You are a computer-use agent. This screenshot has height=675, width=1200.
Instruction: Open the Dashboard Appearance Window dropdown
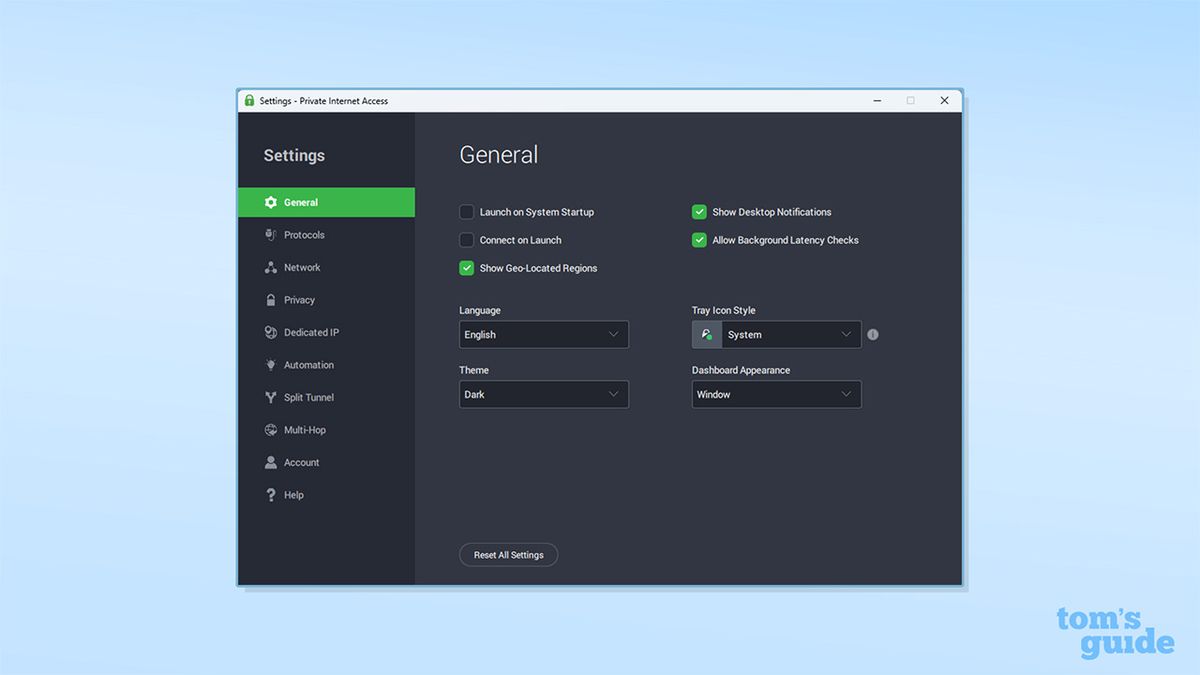776,394
